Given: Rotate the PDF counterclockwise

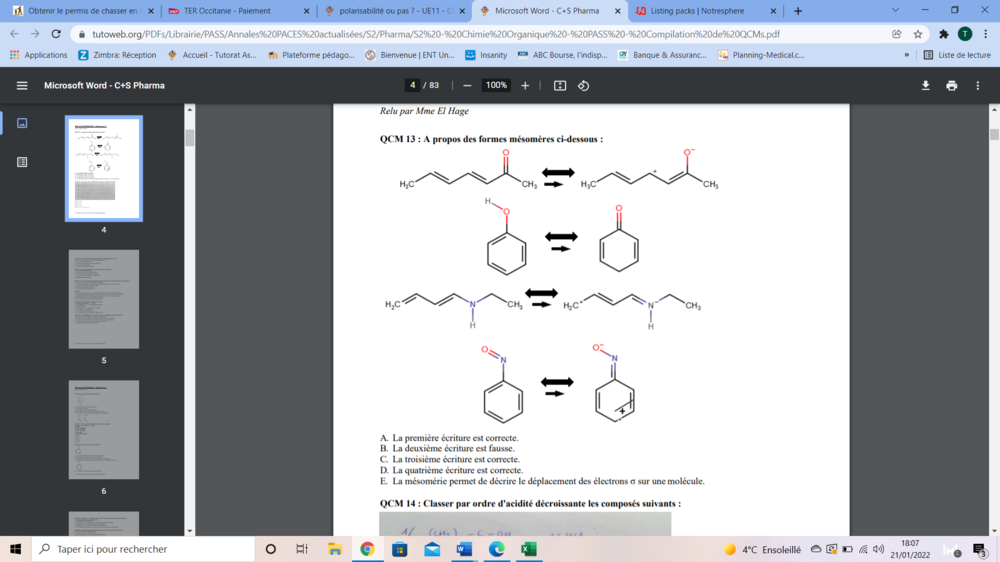Looking at the screenshot, I should click(583, 85).
